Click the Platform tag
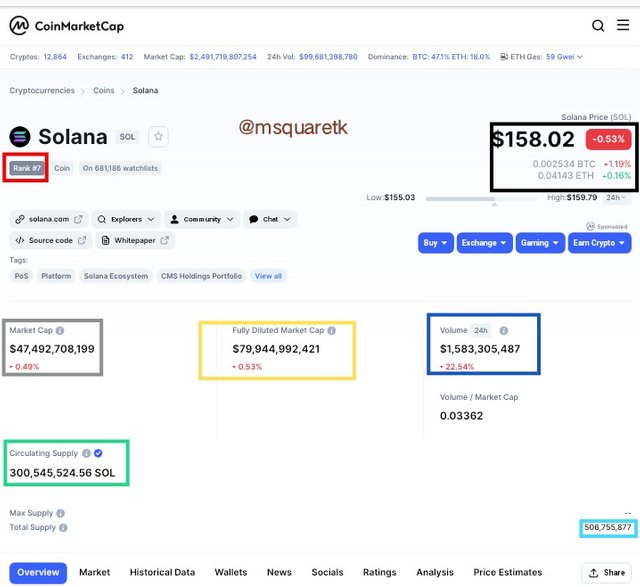Screen dimensions: 640x587 [x=56, y=276]
